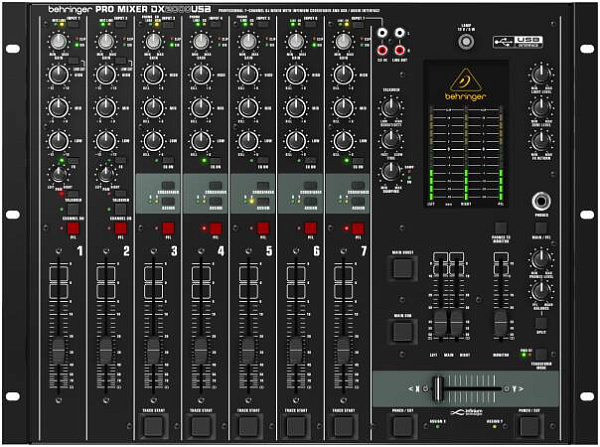Adjust the channel 4 Low EQ knob
The width and height of the screenshot is (600, 447).
(201, 141)
